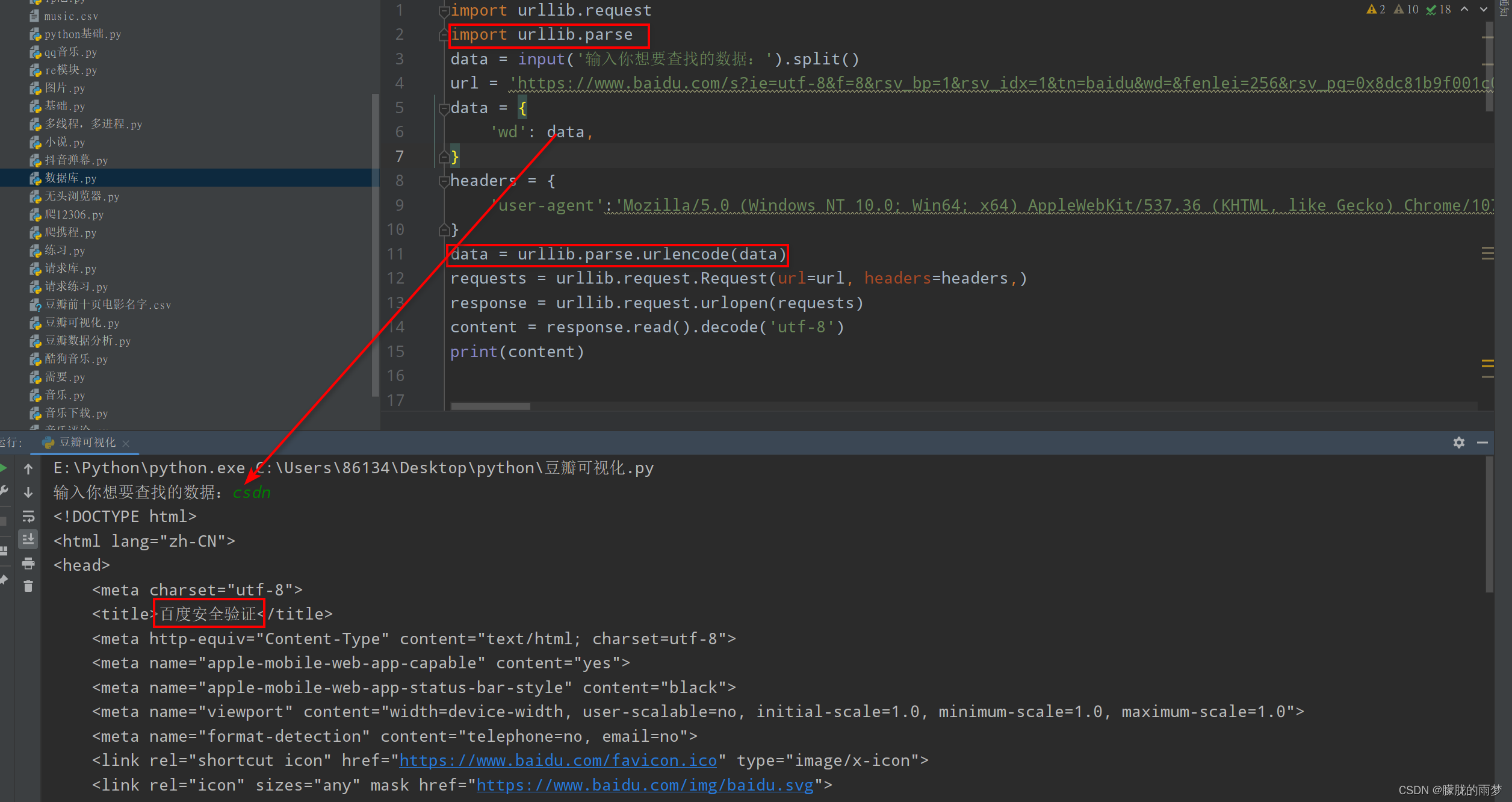
Task: Click fold end marker on line 7
Action: [444, 157]
